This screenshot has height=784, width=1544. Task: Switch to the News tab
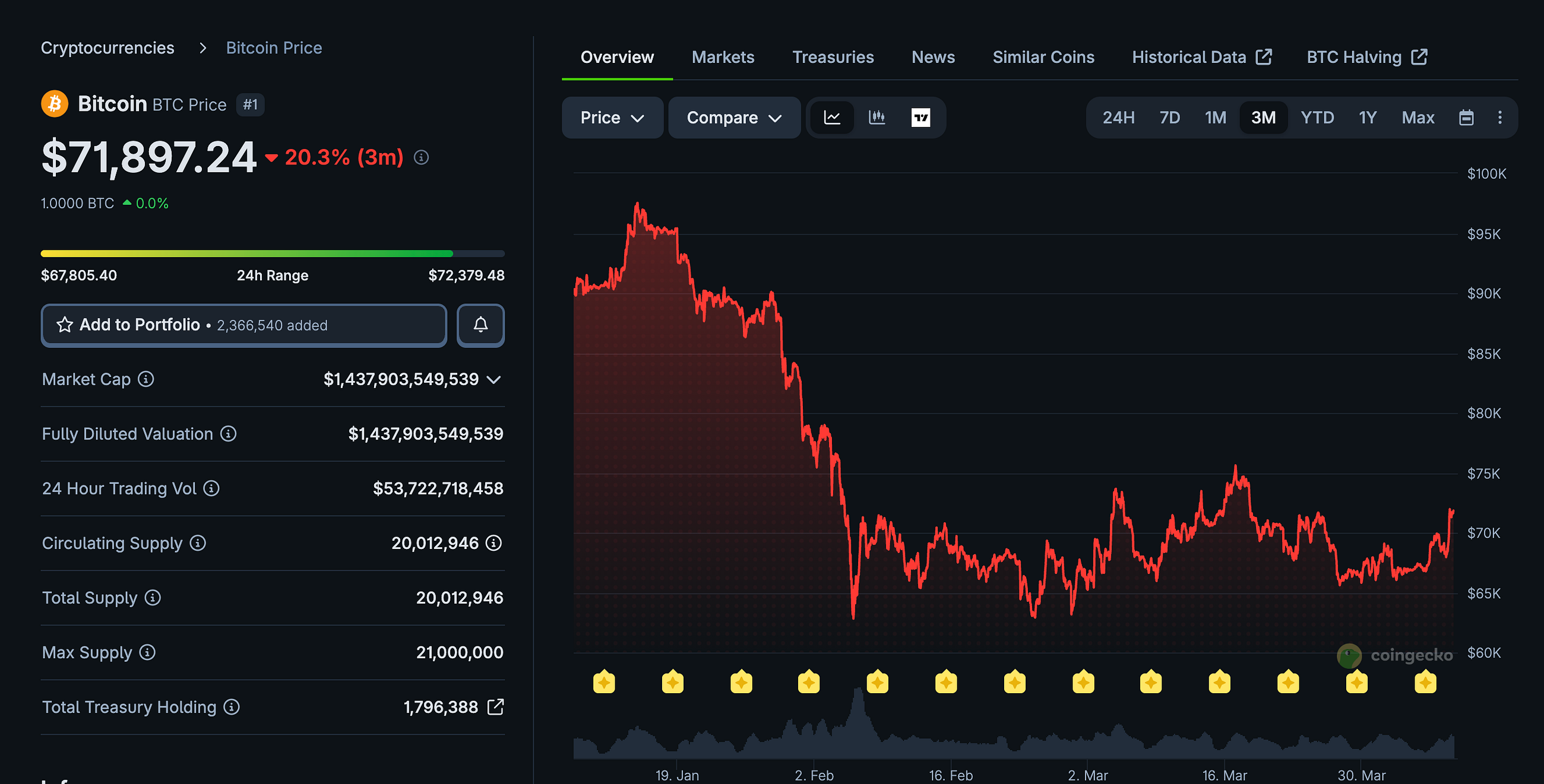[x=932, y=57]
